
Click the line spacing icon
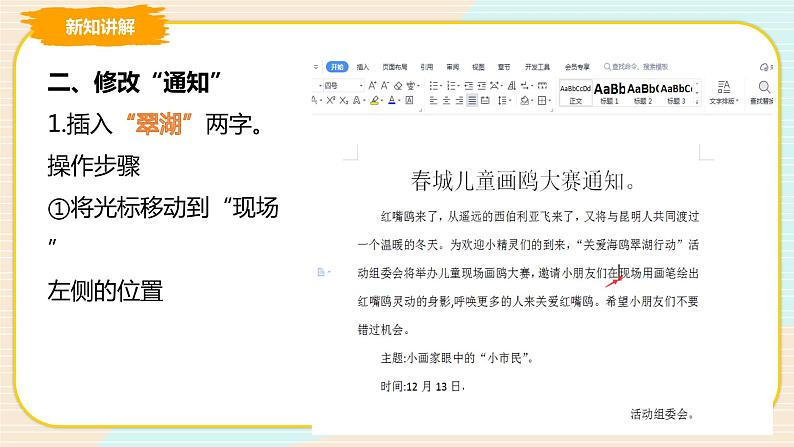pos(502,100)
